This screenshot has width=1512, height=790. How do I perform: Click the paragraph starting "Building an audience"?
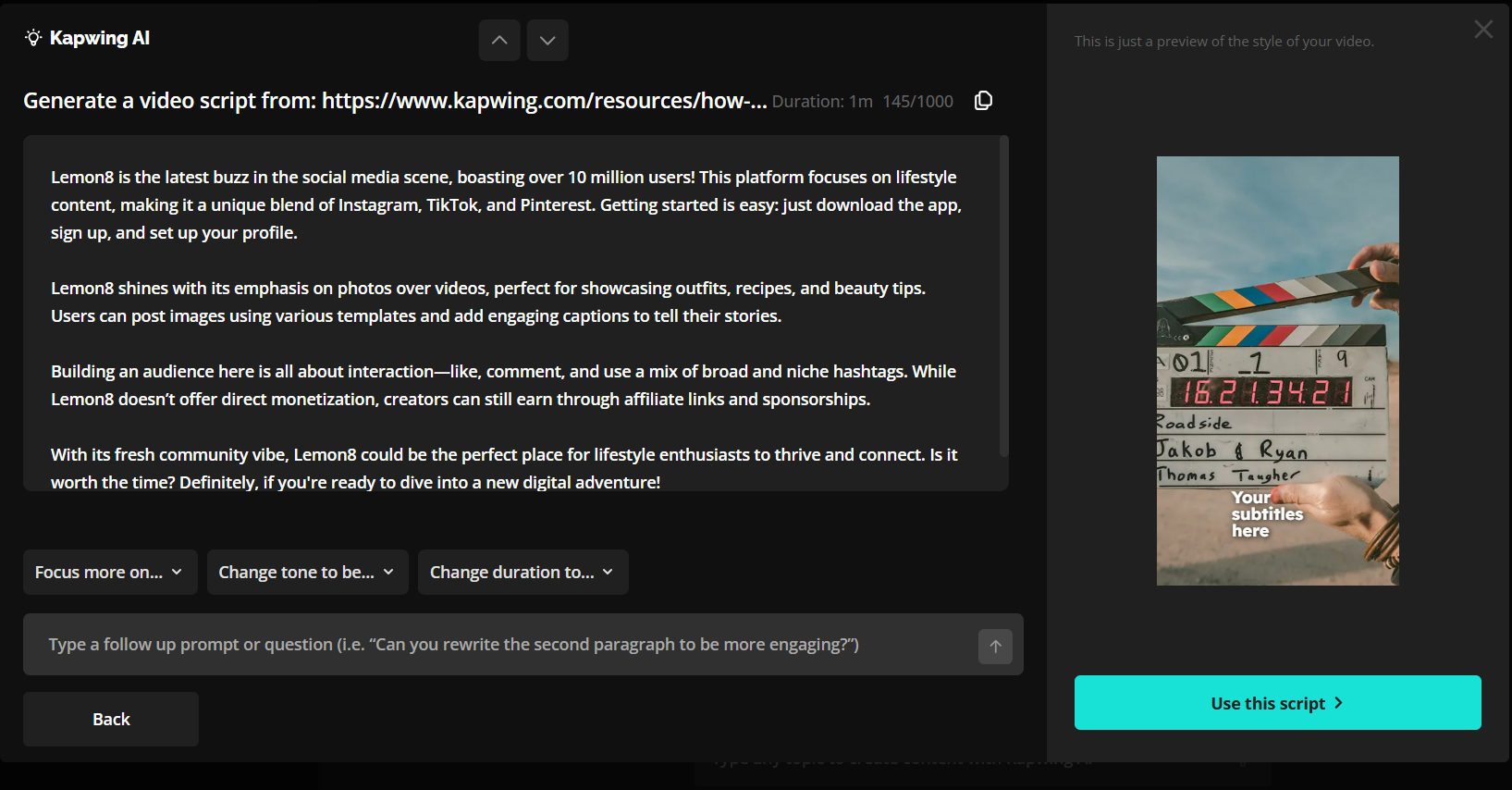click(503, 385)
